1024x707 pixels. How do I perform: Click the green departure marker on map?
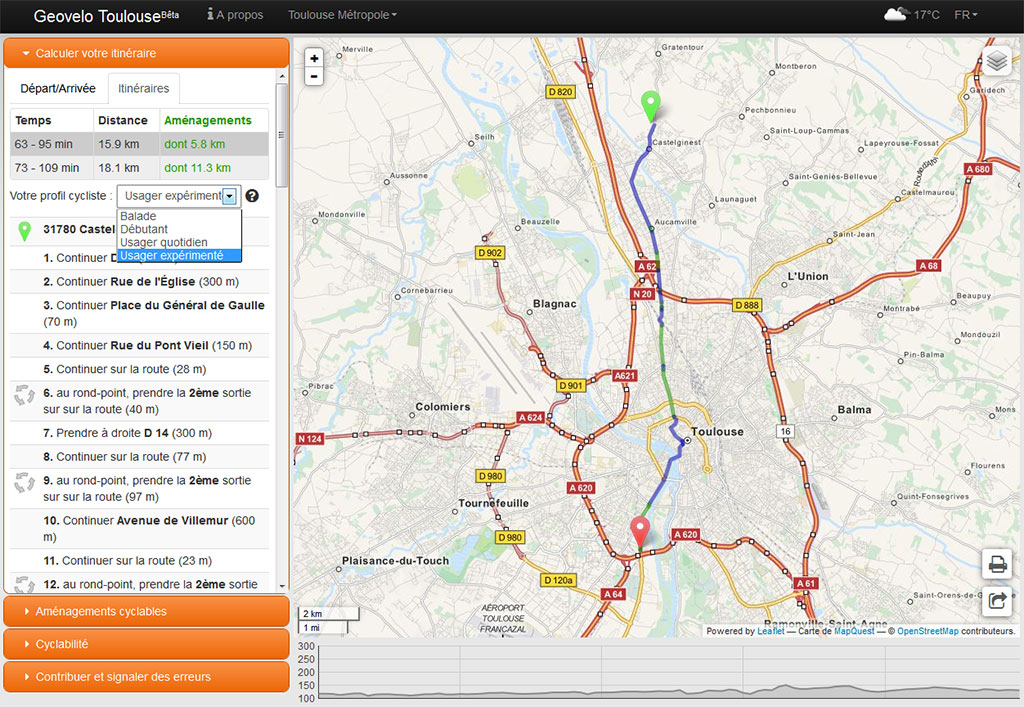[x=650, y=107]
